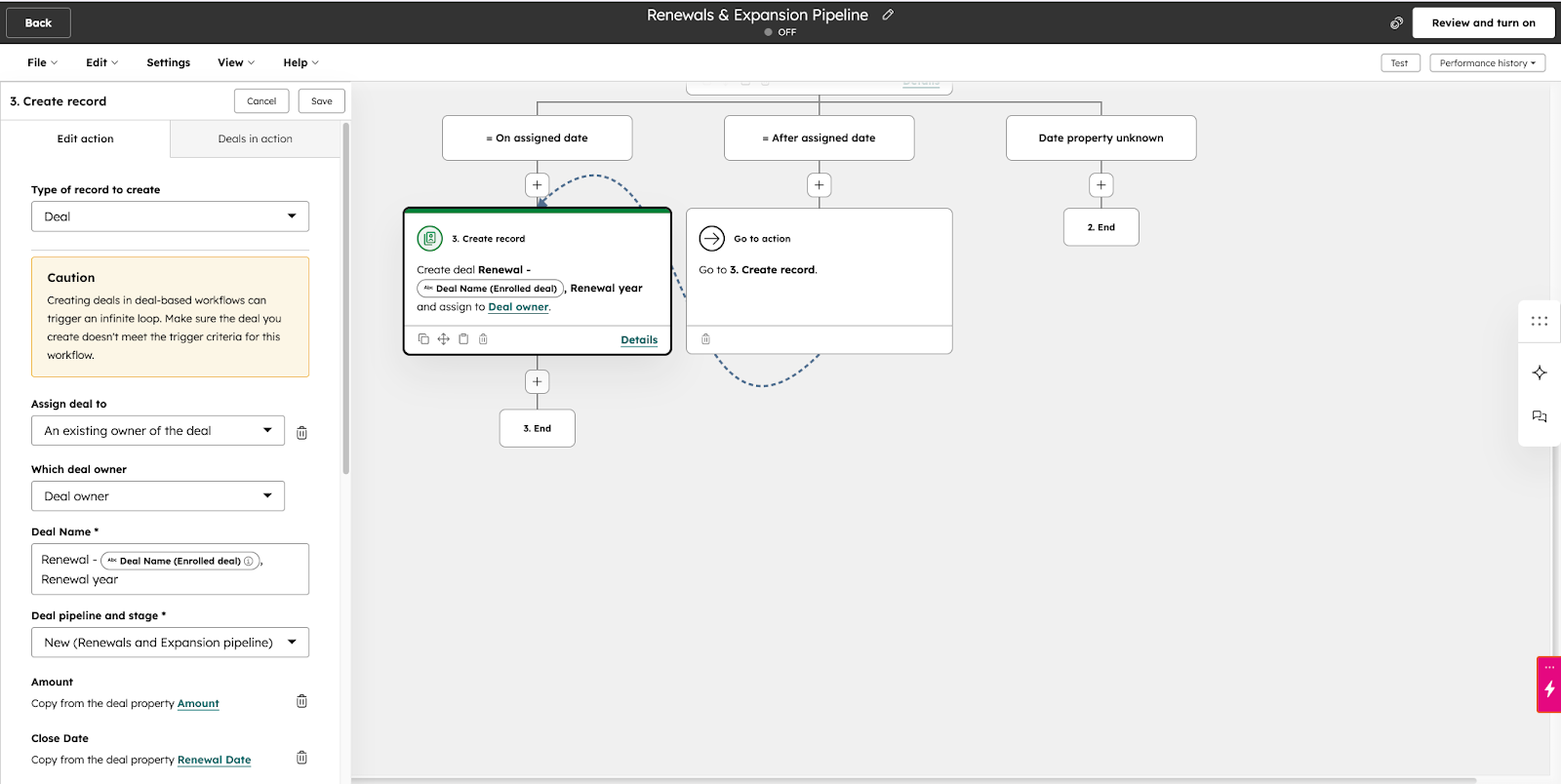Expand the Performance history dropdown

point(1487,62)
